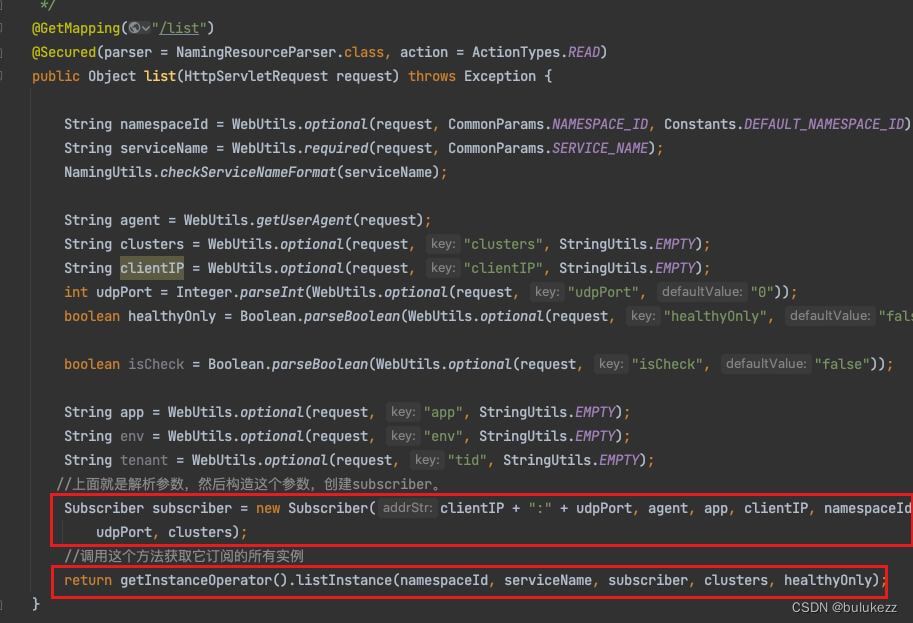Click the checkServiceNameFormat method call
Viewport: 913px width, 623px height.
[248, 172]
